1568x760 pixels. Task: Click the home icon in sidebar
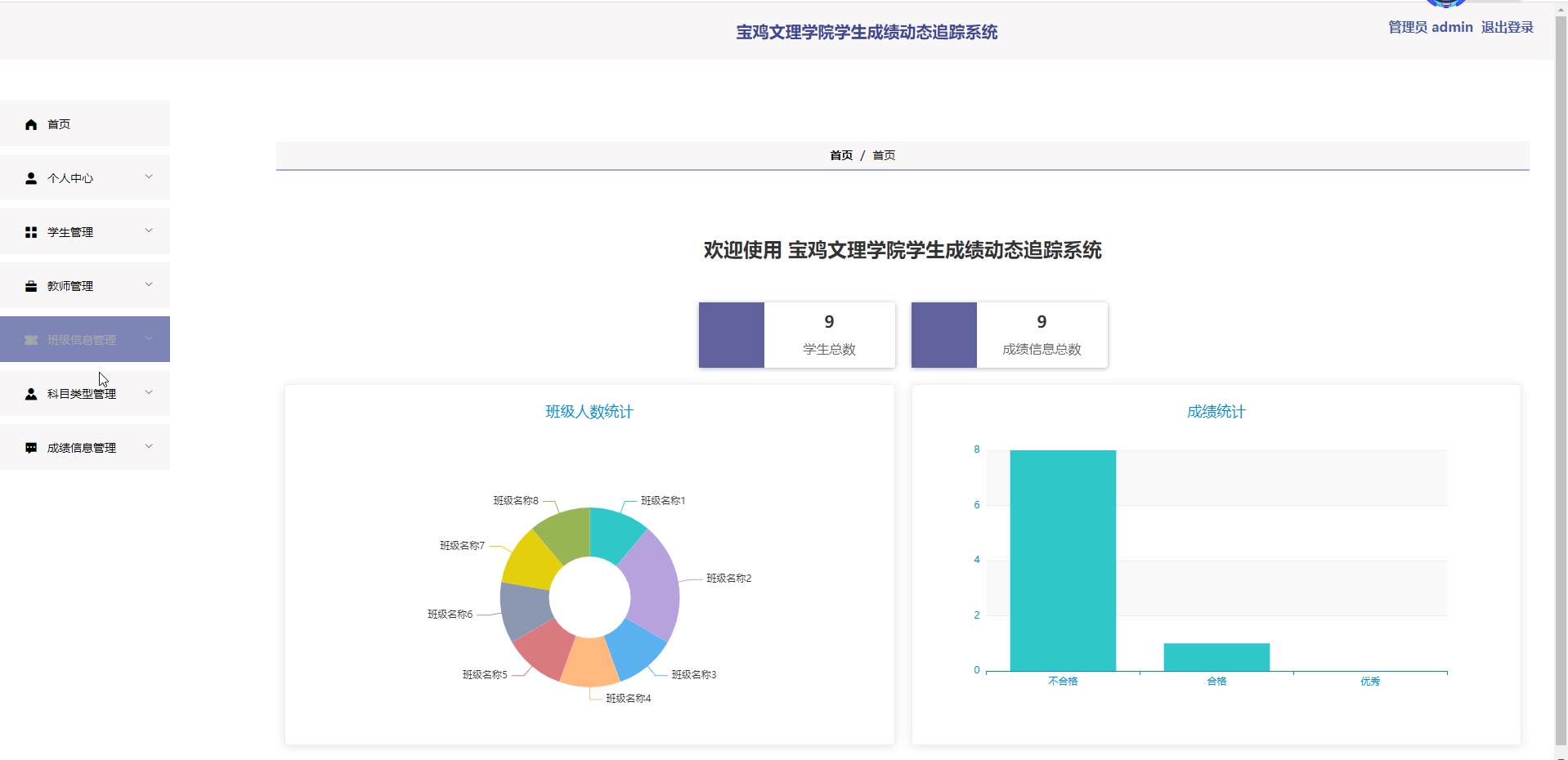pos(31,124)
